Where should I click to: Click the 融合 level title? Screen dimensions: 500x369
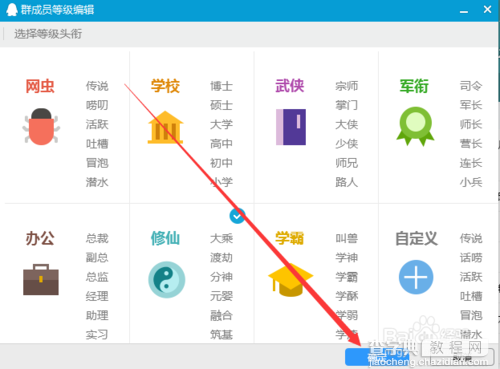coord(221,315)
